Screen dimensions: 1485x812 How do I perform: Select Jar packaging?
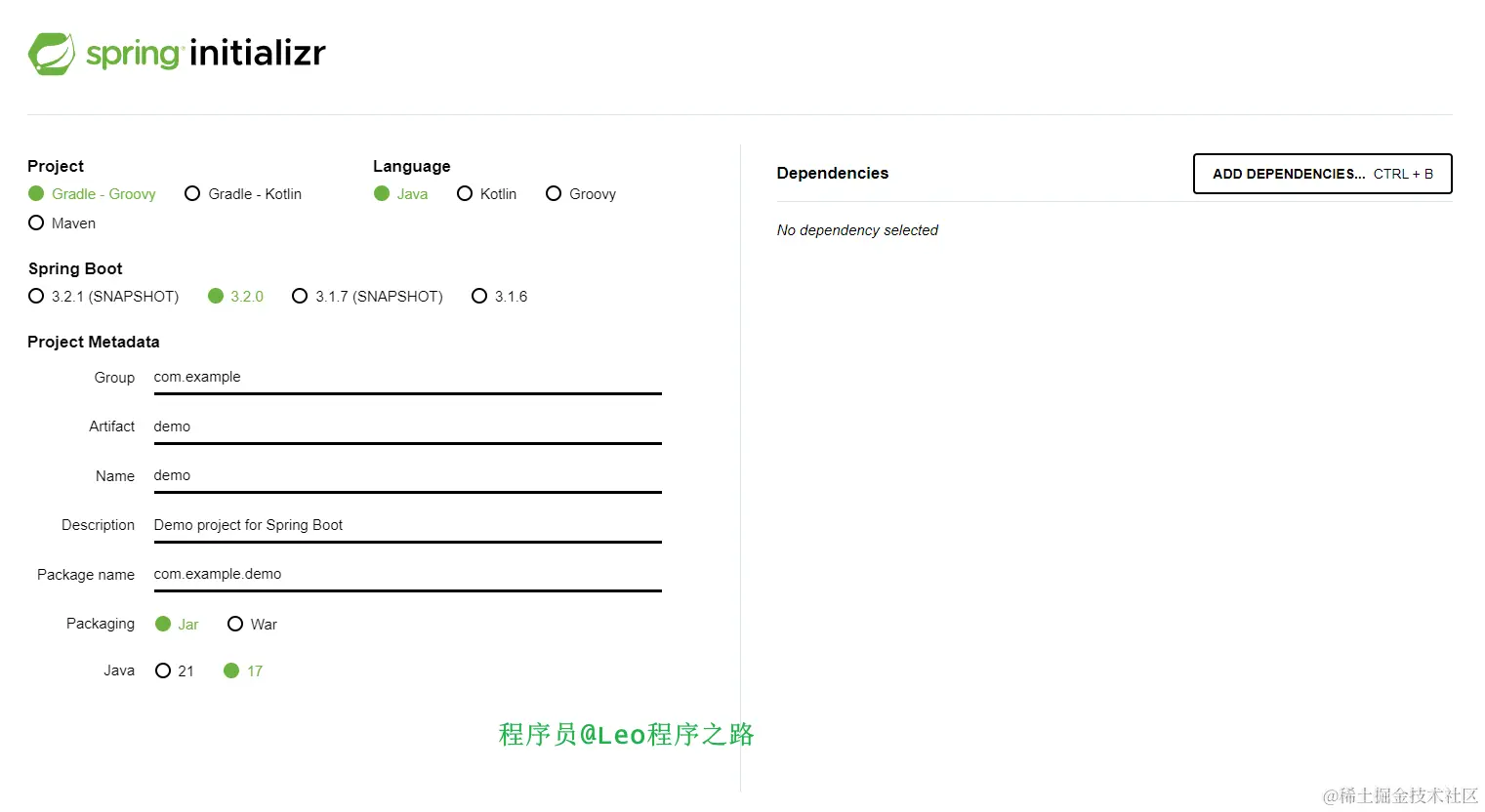point(178,625)
